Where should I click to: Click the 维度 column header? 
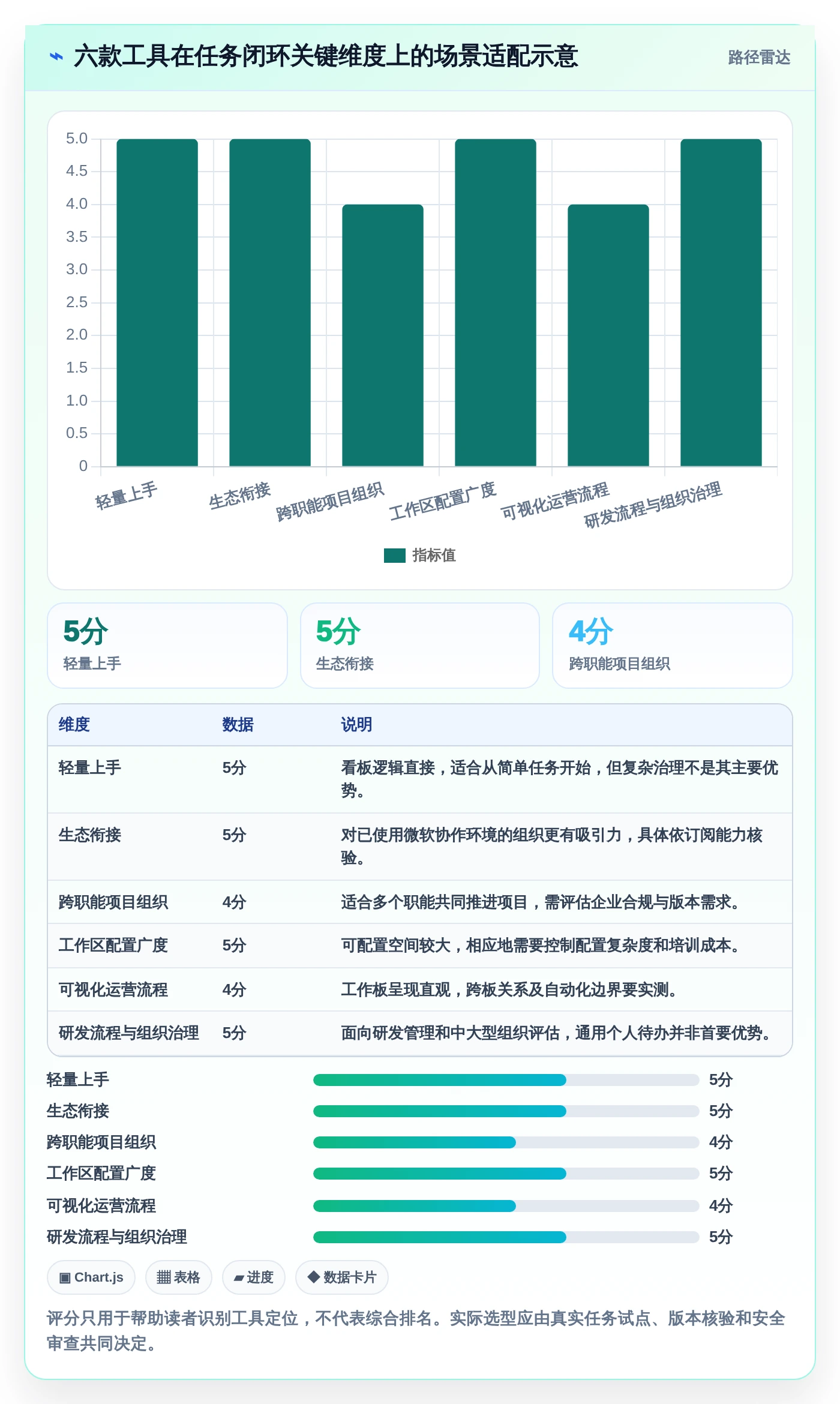click(x=74, y=725)
